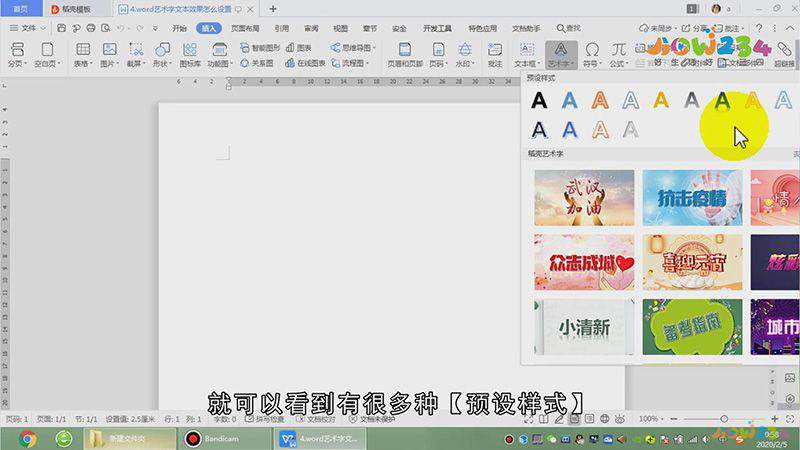Viewport: 800px width, 450px height.
Task: Switch to the View (视图) tab
Action: (x=340, y=28)
